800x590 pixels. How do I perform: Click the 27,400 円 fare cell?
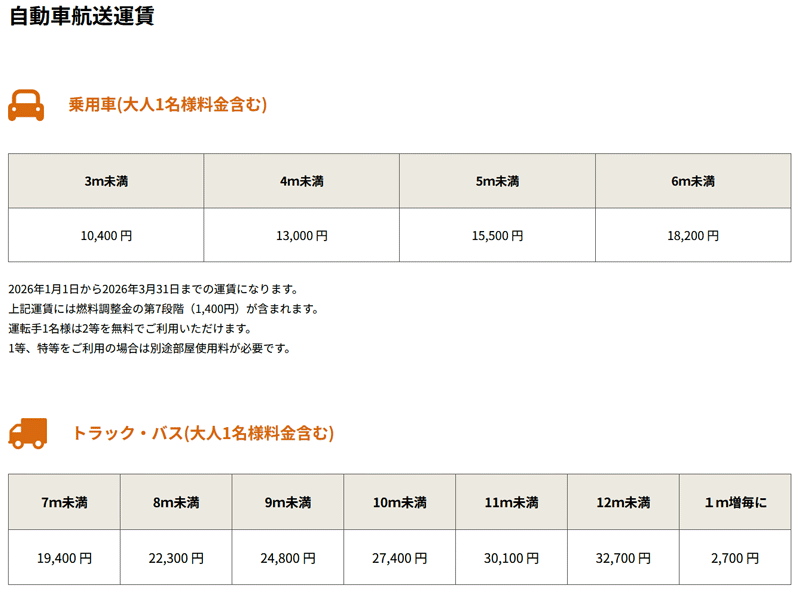point(400,558)
